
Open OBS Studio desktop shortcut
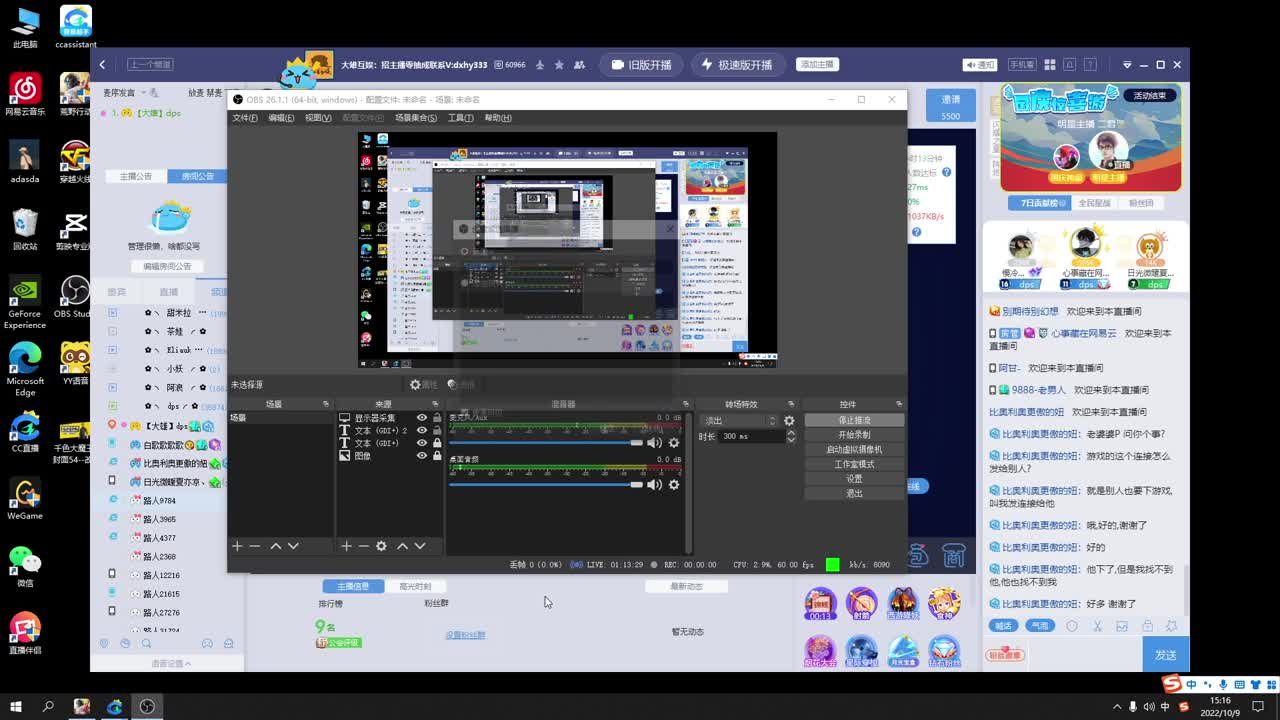pyautogui.click(x=75, y=297)
